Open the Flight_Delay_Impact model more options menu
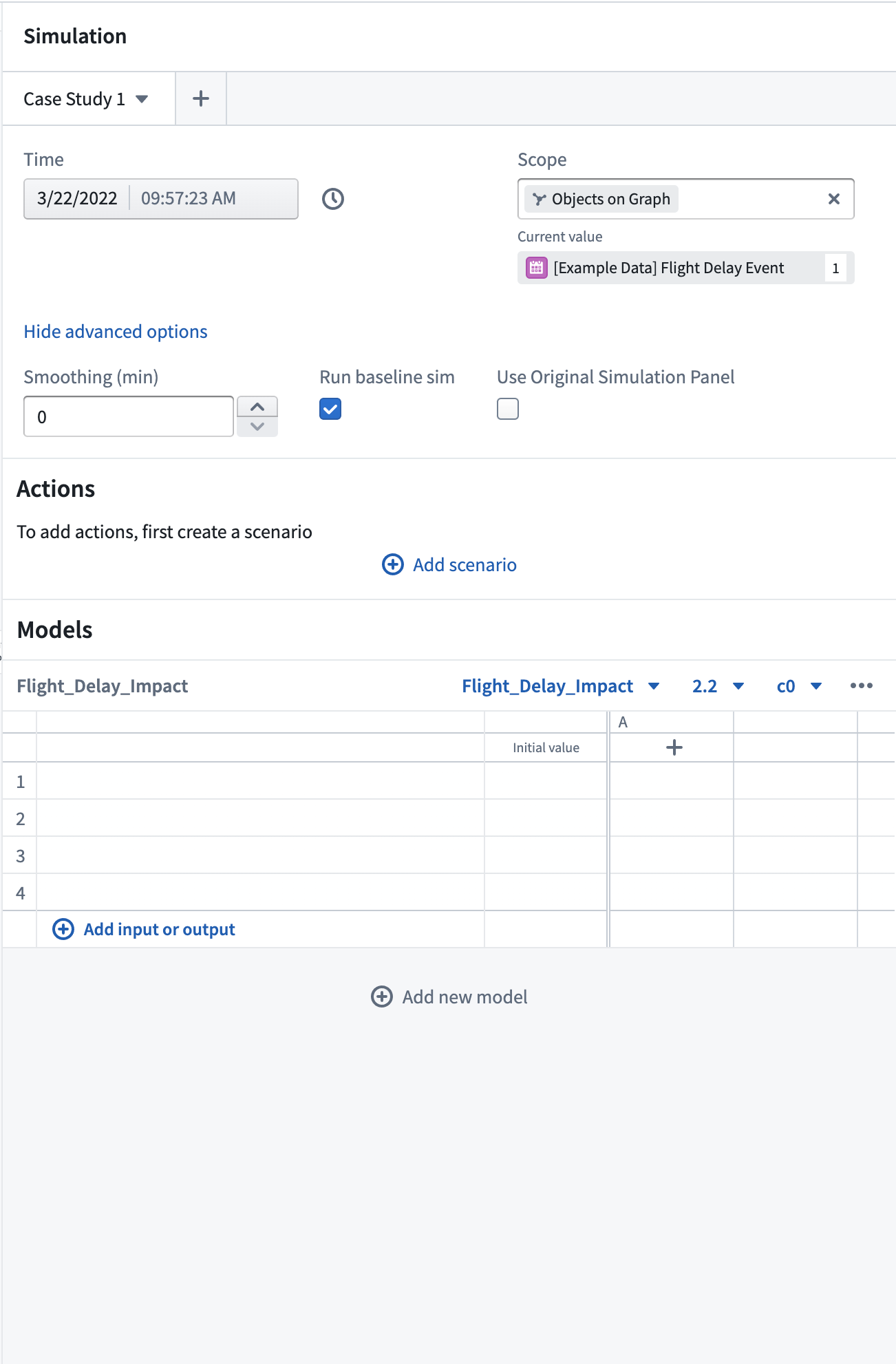This screenshot has width=896, height=1364. coord(862,685)
